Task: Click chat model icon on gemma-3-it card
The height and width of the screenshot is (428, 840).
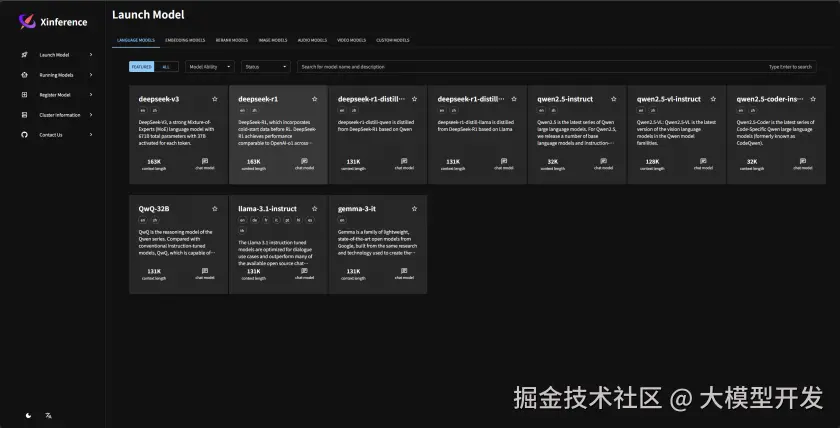Action: (x=404, y=271)
